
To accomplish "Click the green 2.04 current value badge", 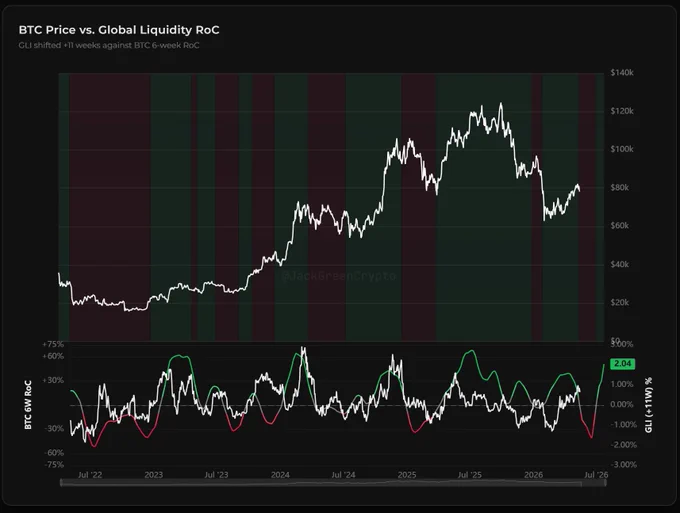I will 622,363.
